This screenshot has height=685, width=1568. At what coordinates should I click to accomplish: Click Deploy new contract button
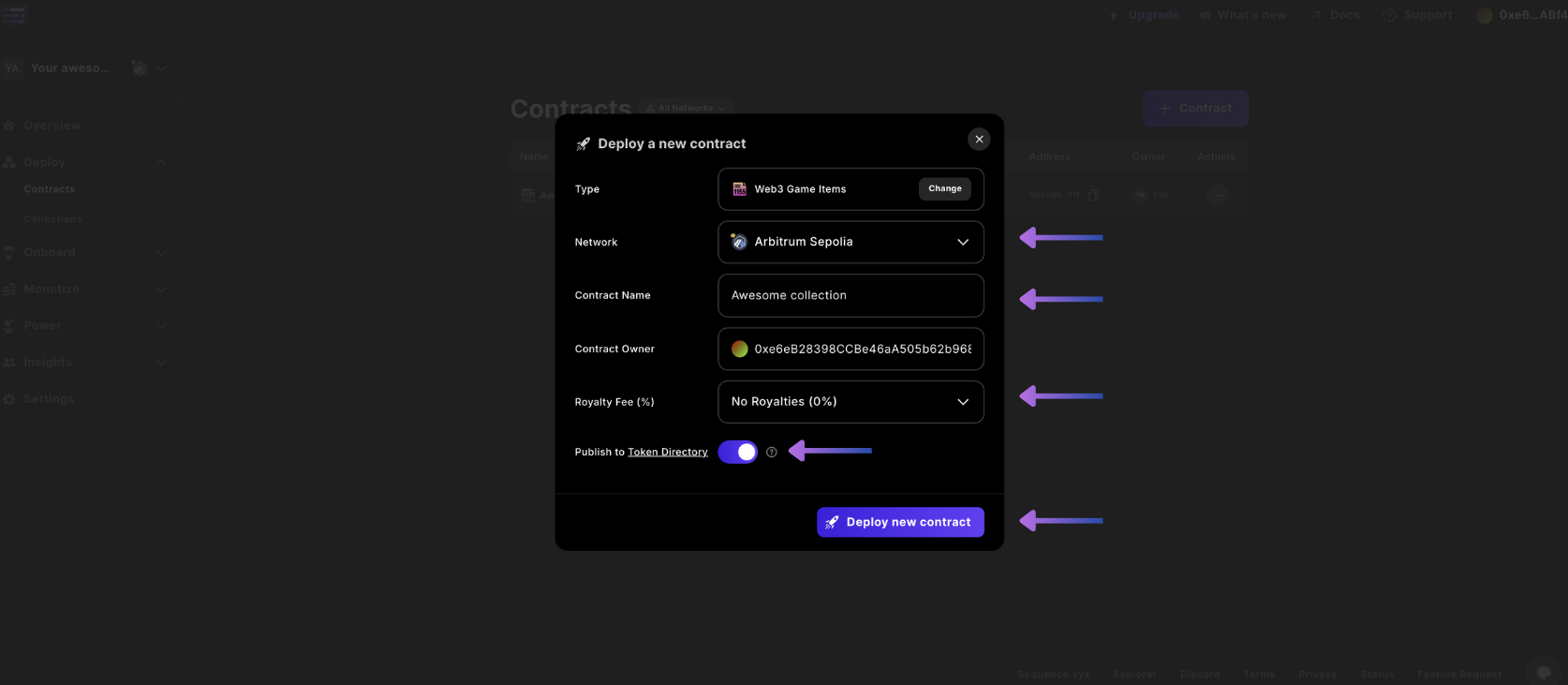tap(900, 522)
